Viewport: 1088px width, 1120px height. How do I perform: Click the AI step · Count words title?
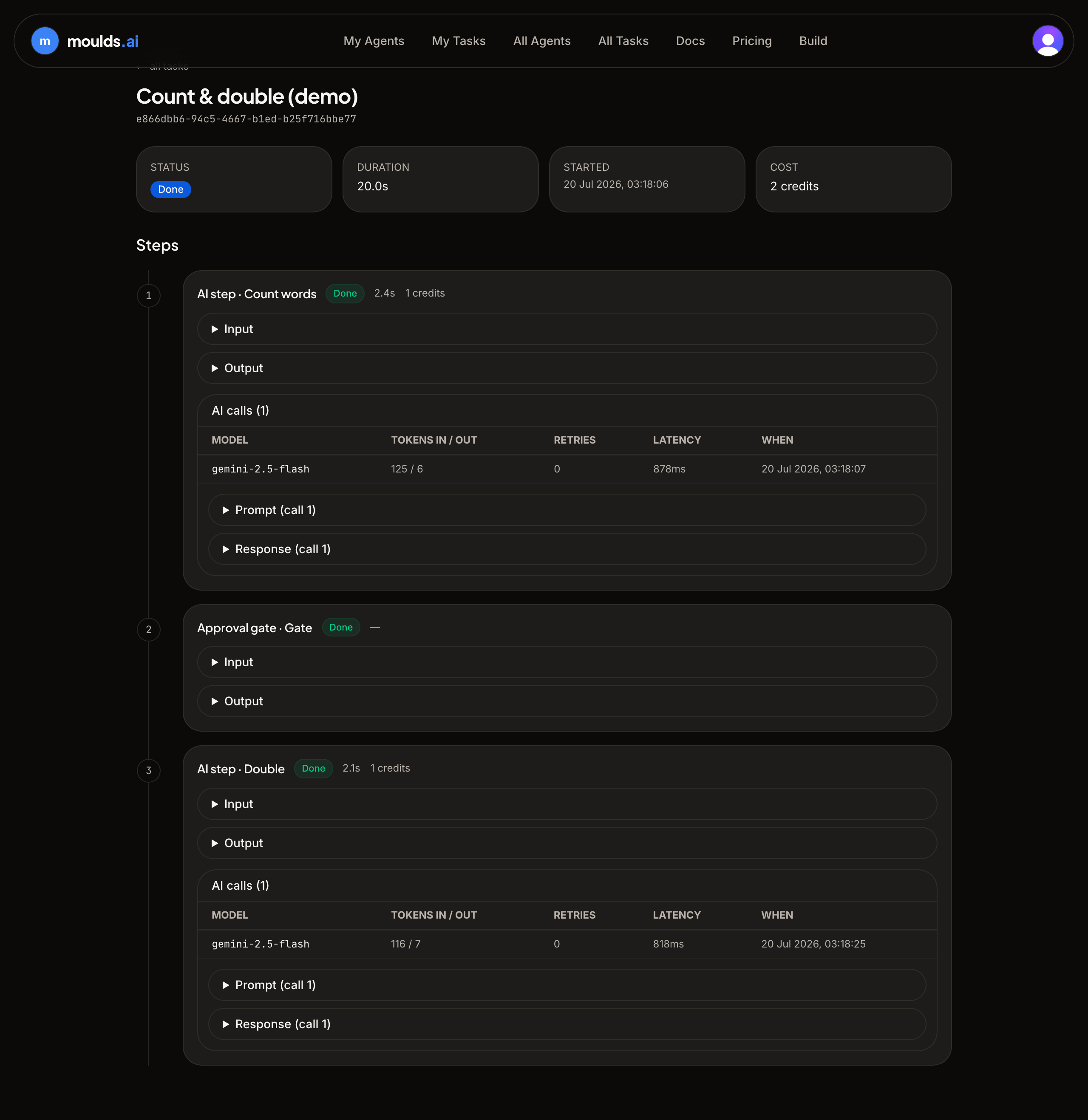[x=257, y=294]
